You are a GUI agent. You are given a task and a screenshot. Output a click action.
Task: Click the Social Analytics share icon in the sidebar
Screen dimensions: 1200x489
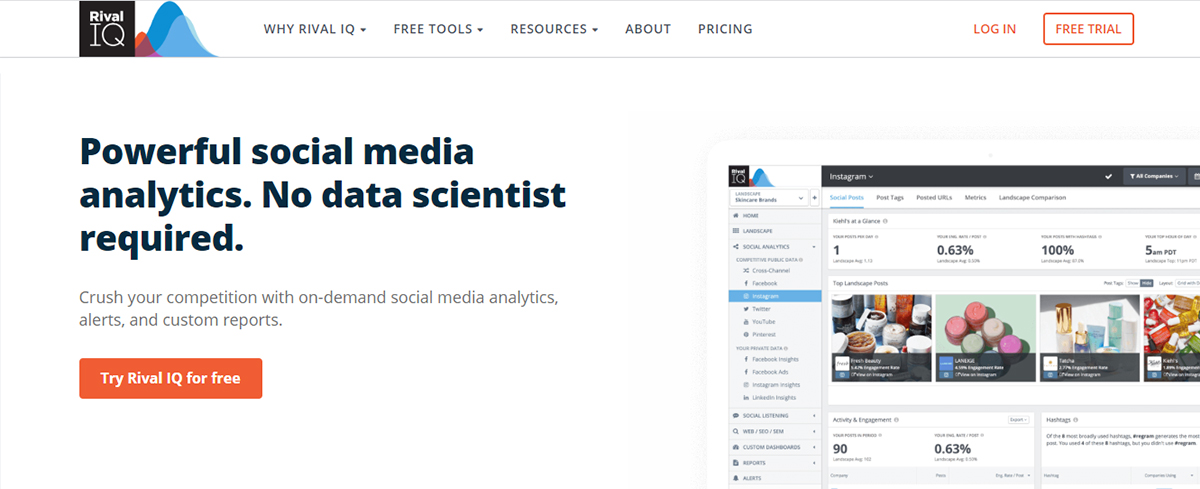pos(735,247)
